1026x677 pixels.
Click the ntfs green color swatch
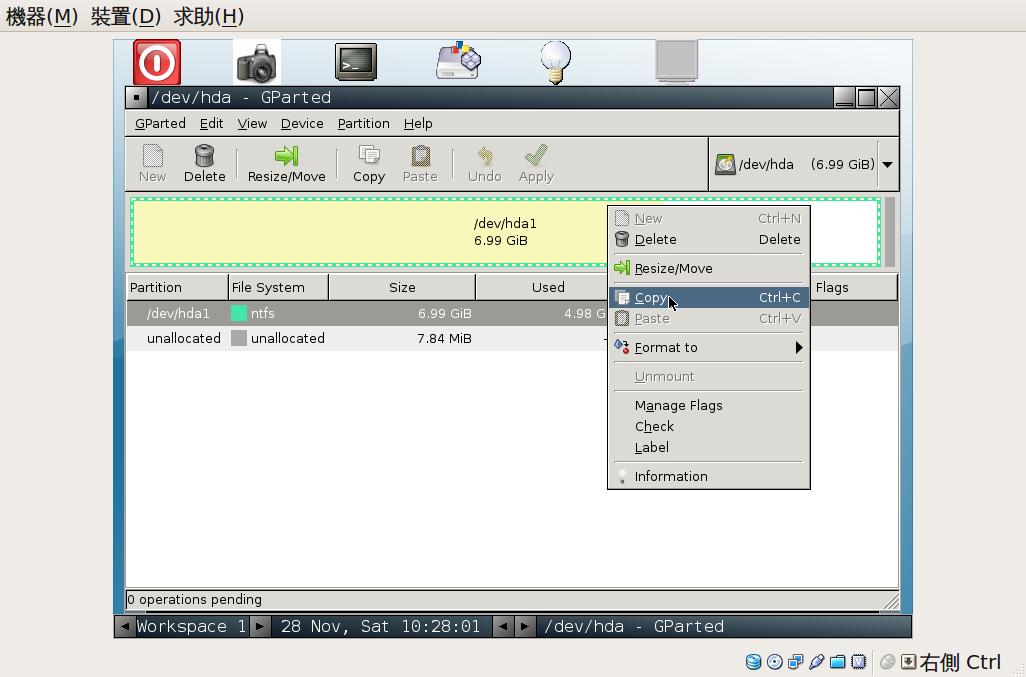click(239, 313)
